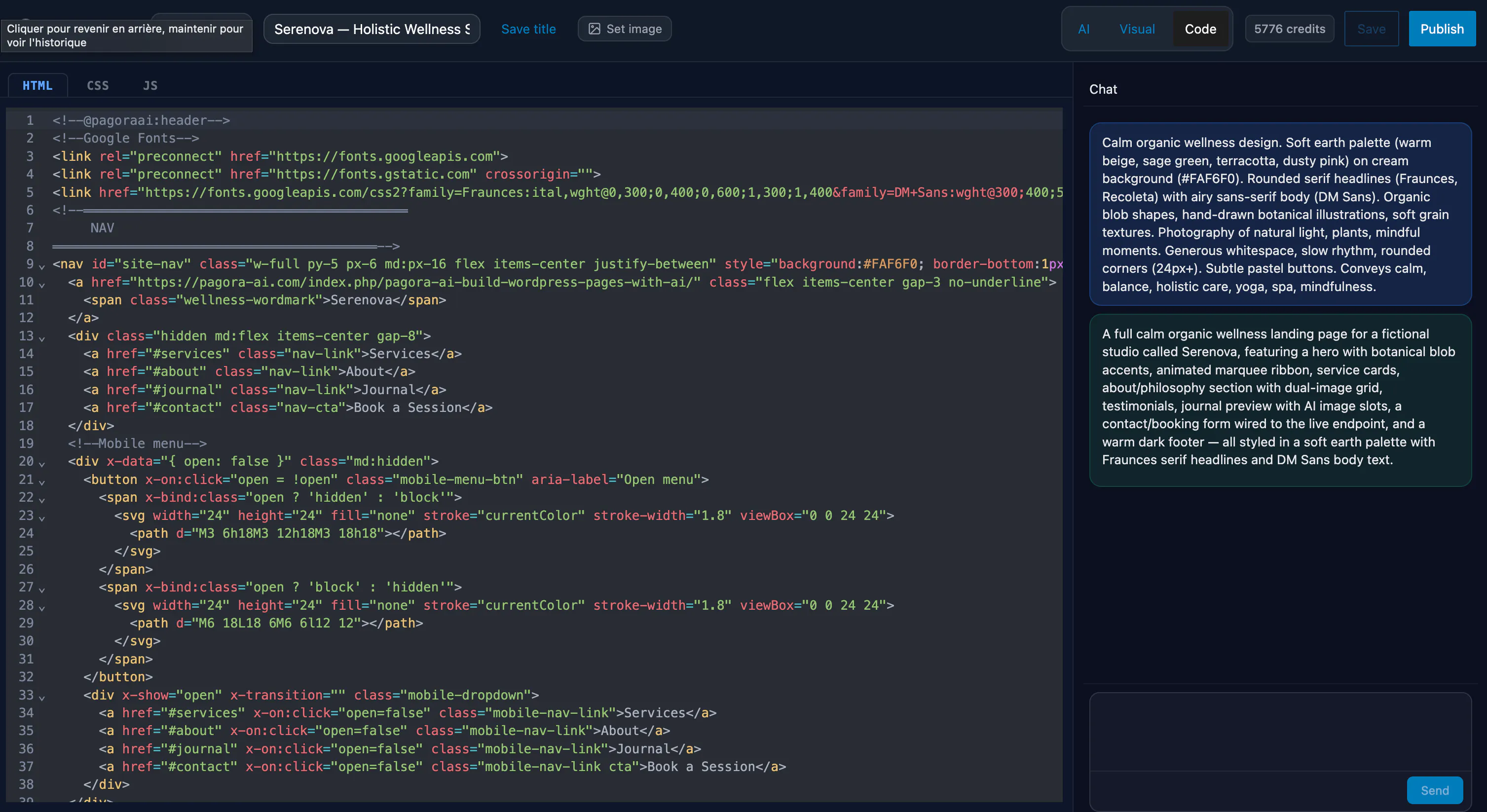Click the "@pagoraai:header" comment on line 1
The image size is (1487, 812).
142,120
